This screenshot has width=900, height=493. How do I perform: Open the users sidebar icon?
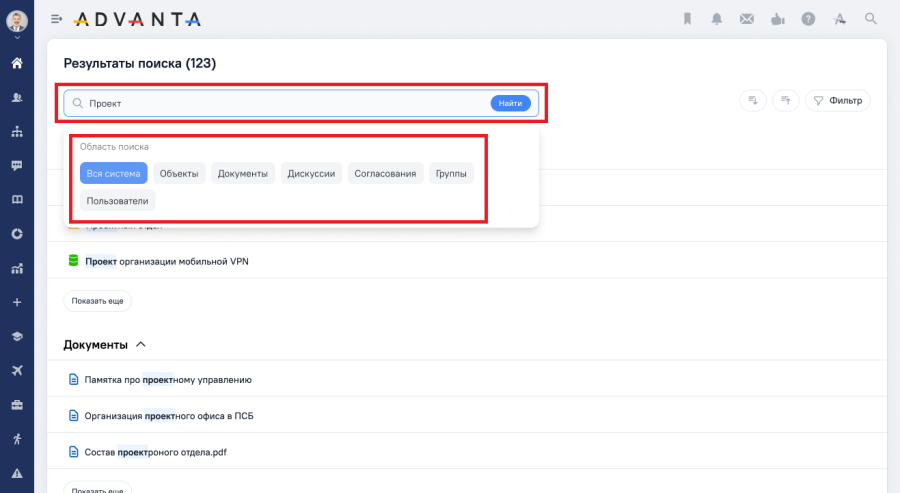pos(17,98)
